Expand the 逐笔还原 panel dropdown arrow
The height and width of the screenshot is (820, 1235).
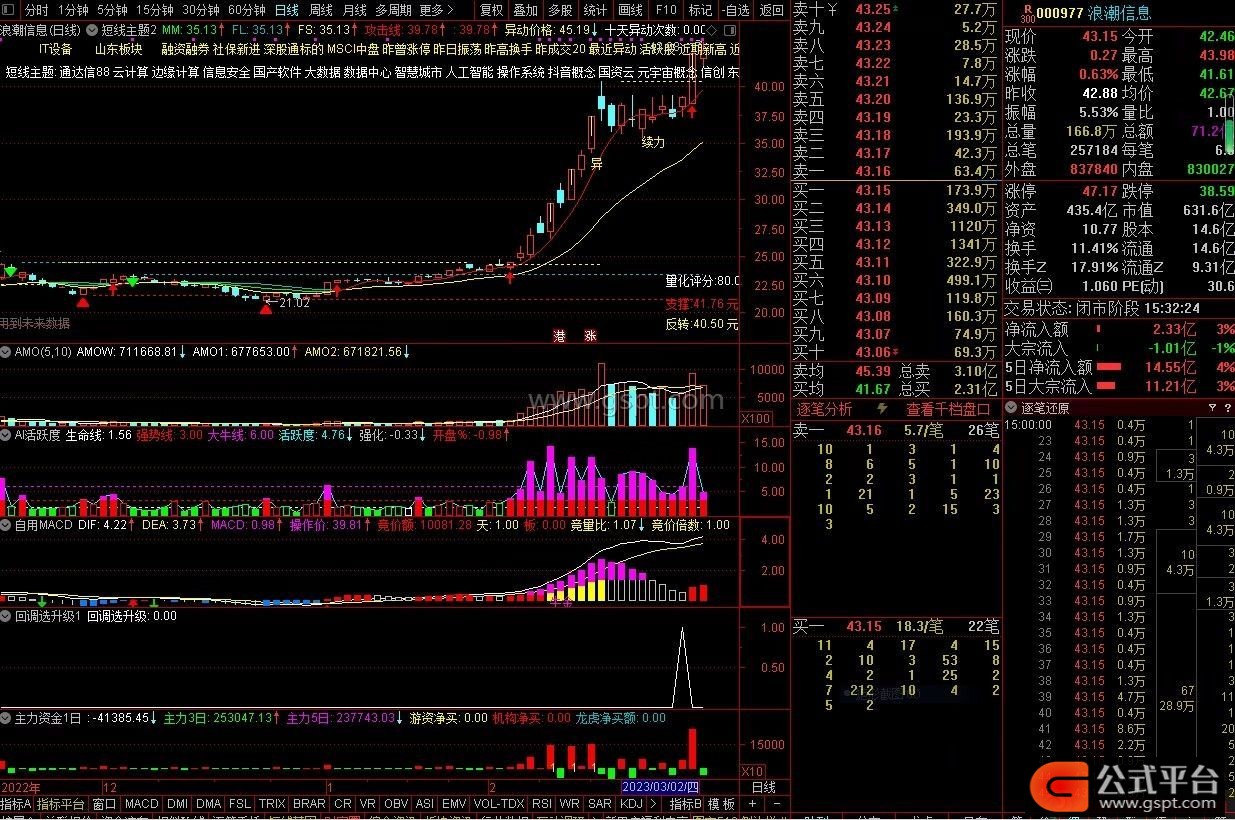click(x=1012, y=408)
